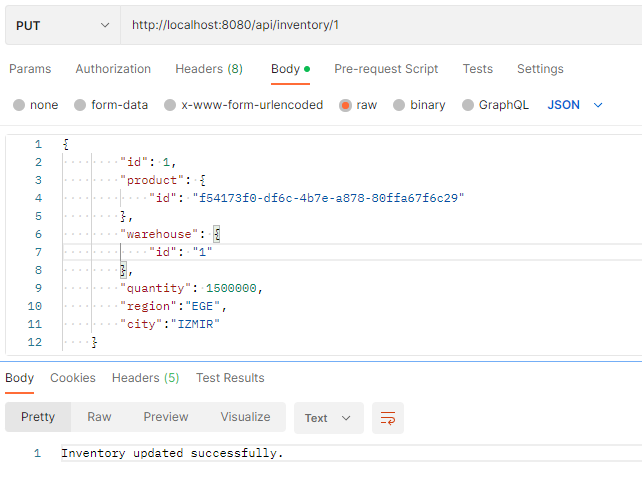Show the Test Results tab

click(x=230, y=377)
